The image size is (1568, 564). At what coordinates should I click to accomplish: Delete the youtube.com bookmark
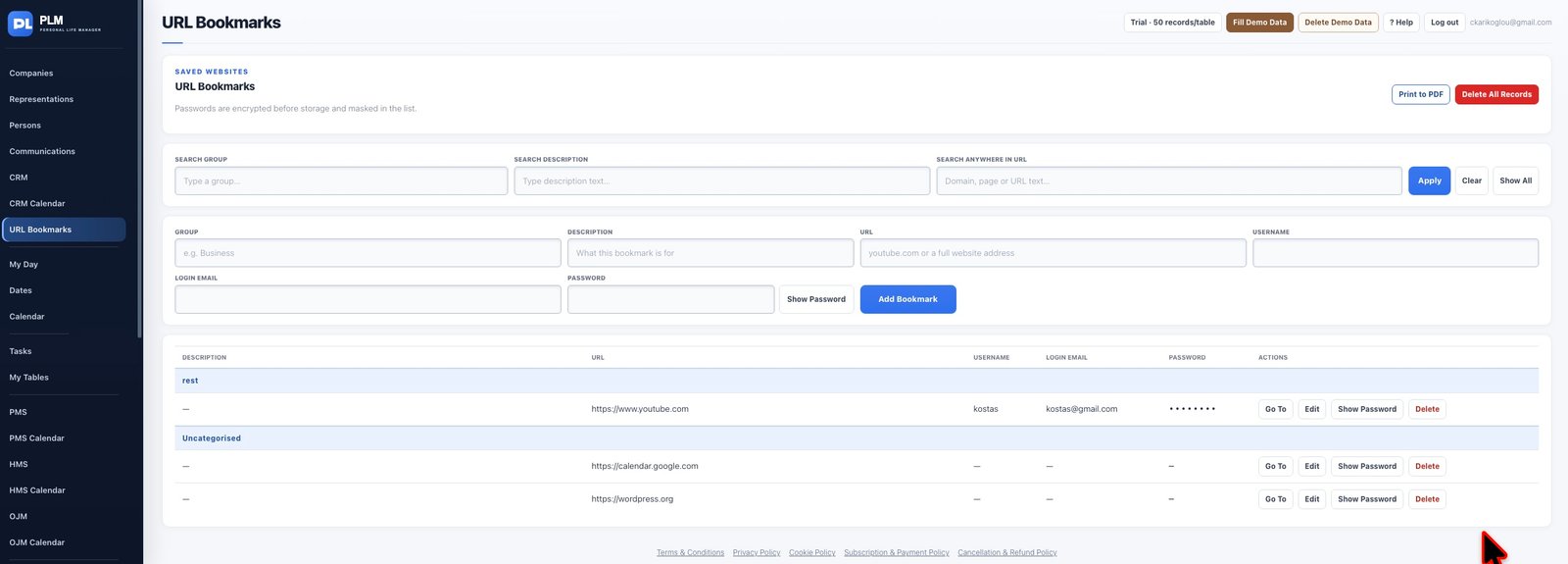coord(1427,409)
